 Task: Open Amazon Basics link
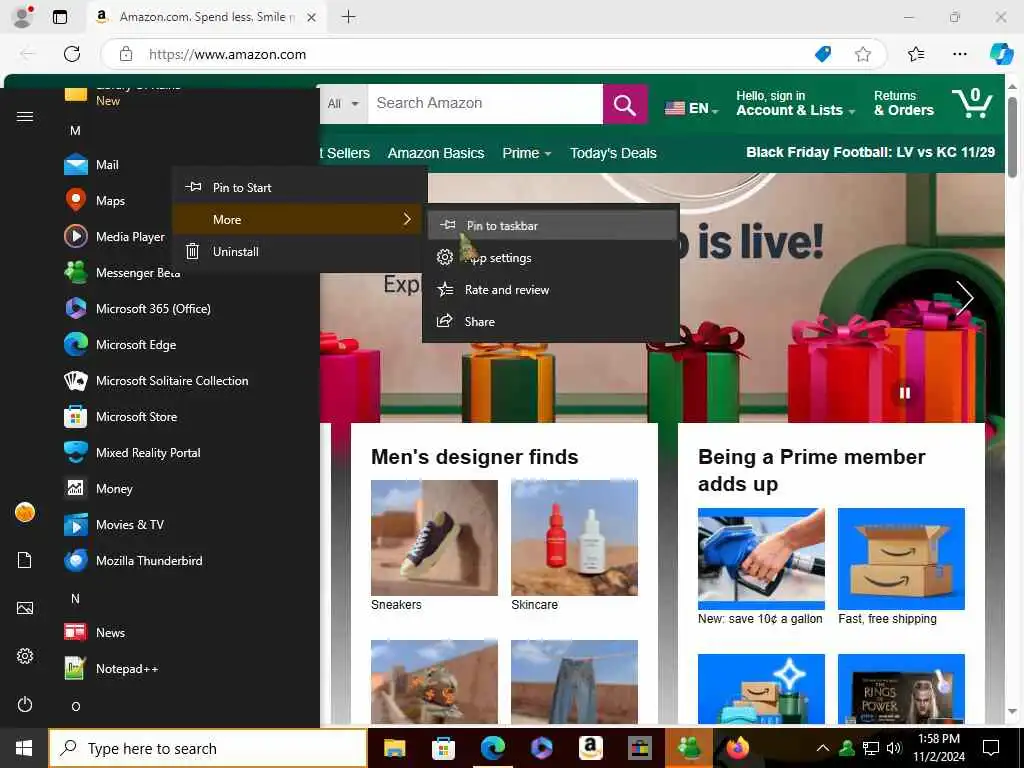tap(436, 153)
